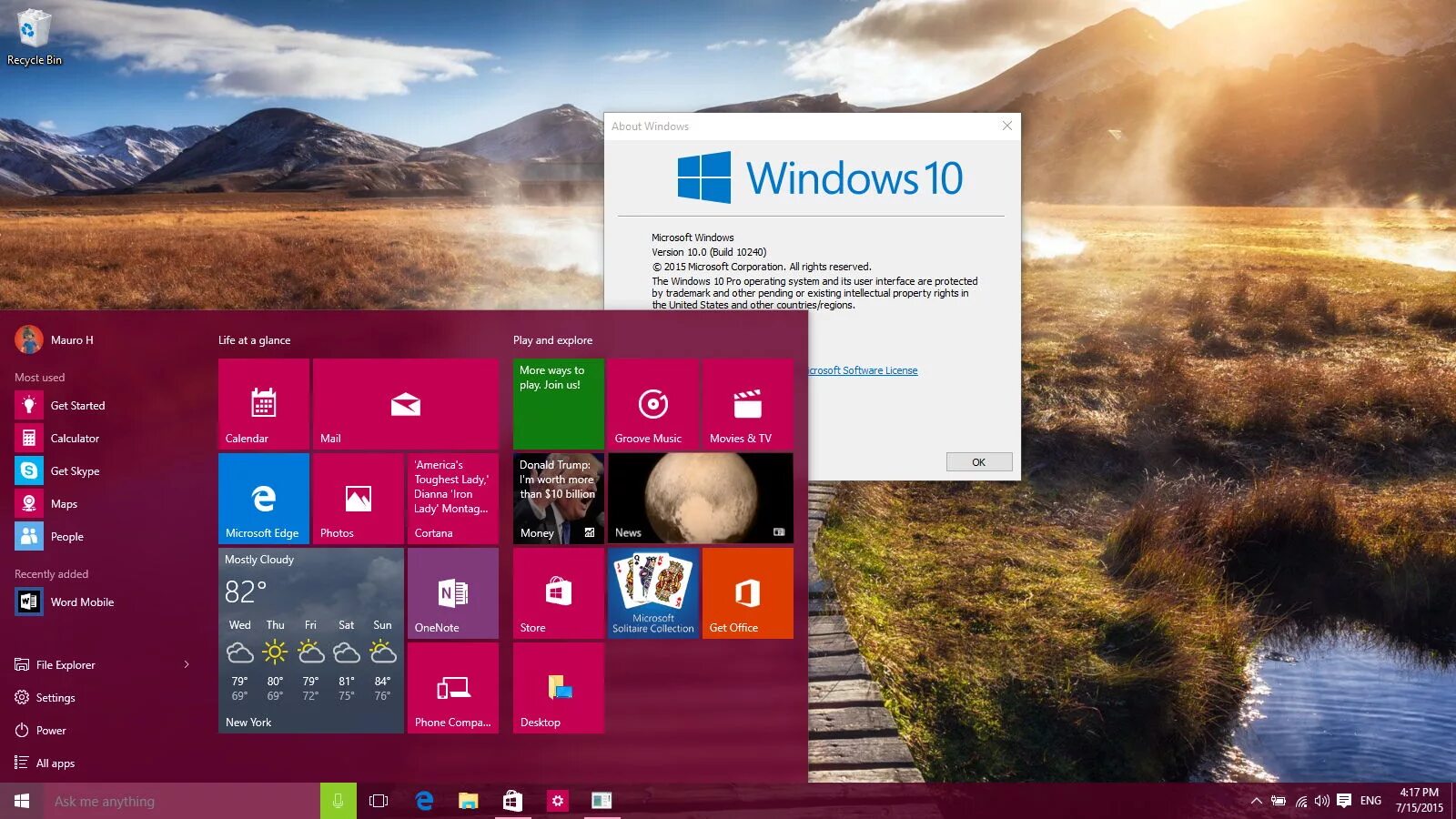Open the Windows Store taskbar icon
Image resolution: width=1456 pixels, height=819 pixels.
[x=511, y=801]
